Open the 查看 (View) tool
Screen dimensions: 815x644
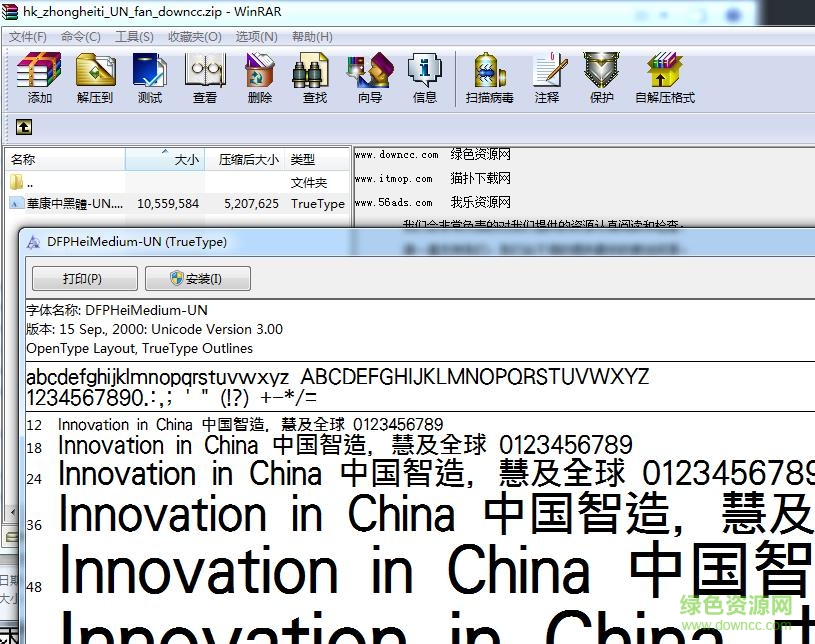tap(205, 78)
